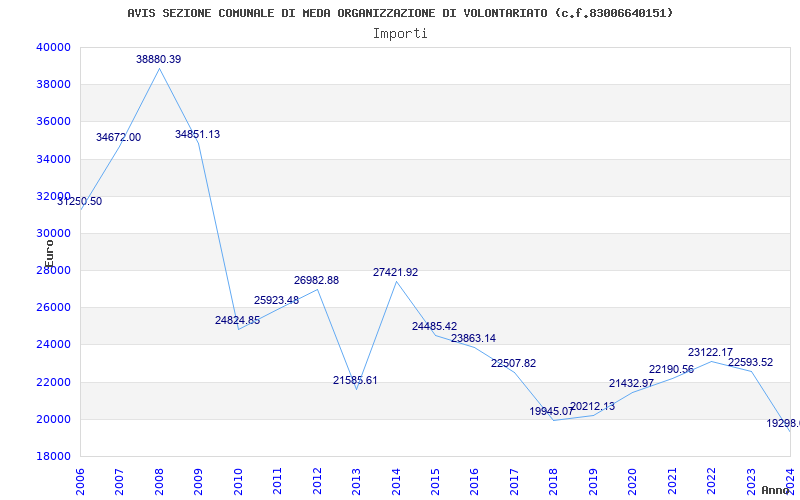Select data label 24824.85
Image resolution: width=800 pixels, height=500 pixels.
pos(237,320)
